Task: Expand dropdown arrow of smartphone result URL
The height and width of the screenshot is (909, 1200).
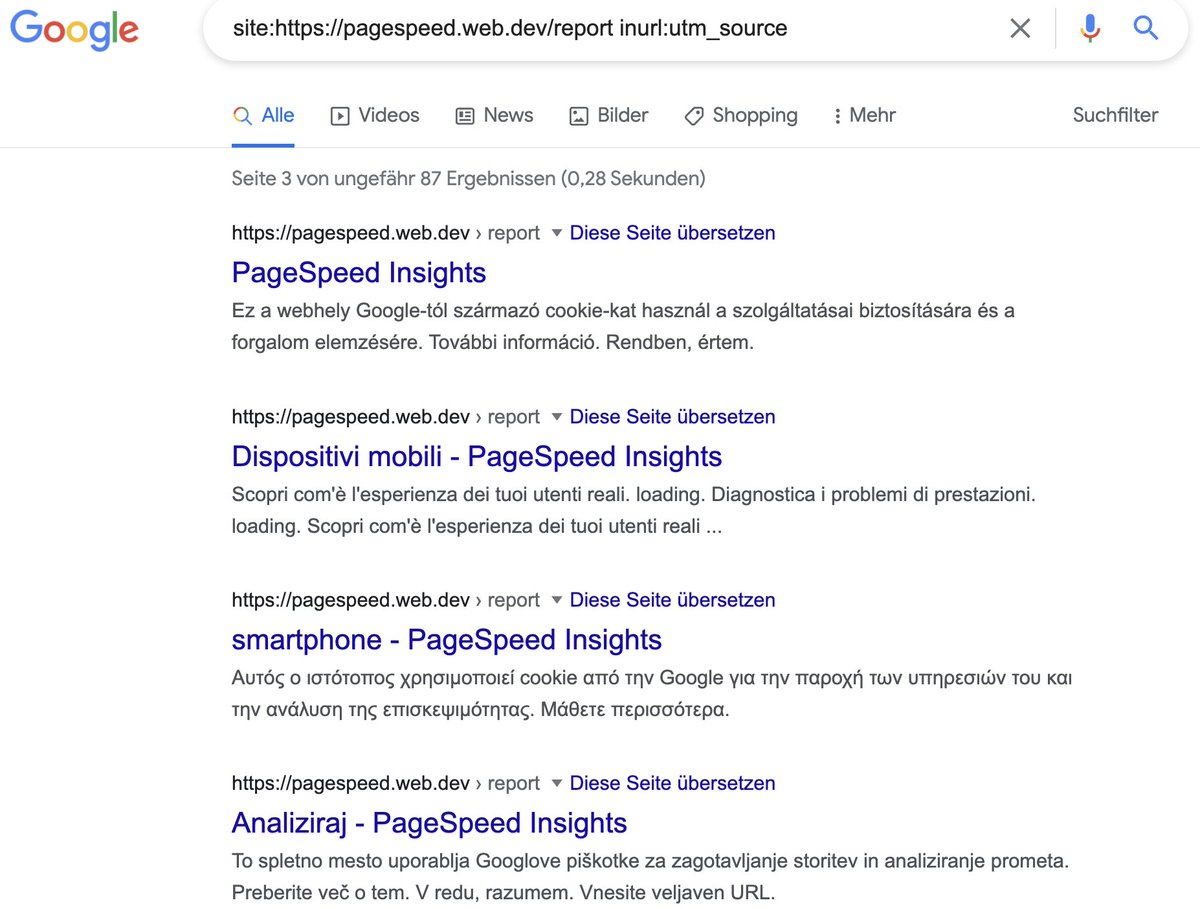Action: (557, 600)
